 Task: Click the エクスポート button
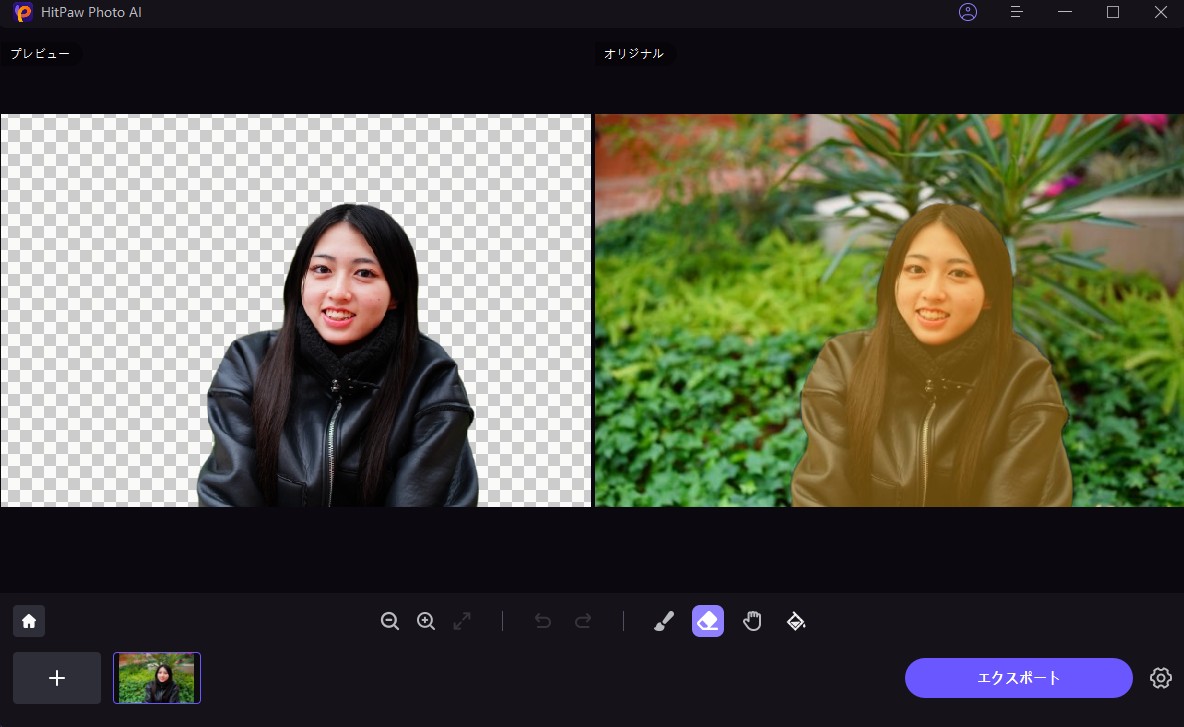(x=1018, y=678)
